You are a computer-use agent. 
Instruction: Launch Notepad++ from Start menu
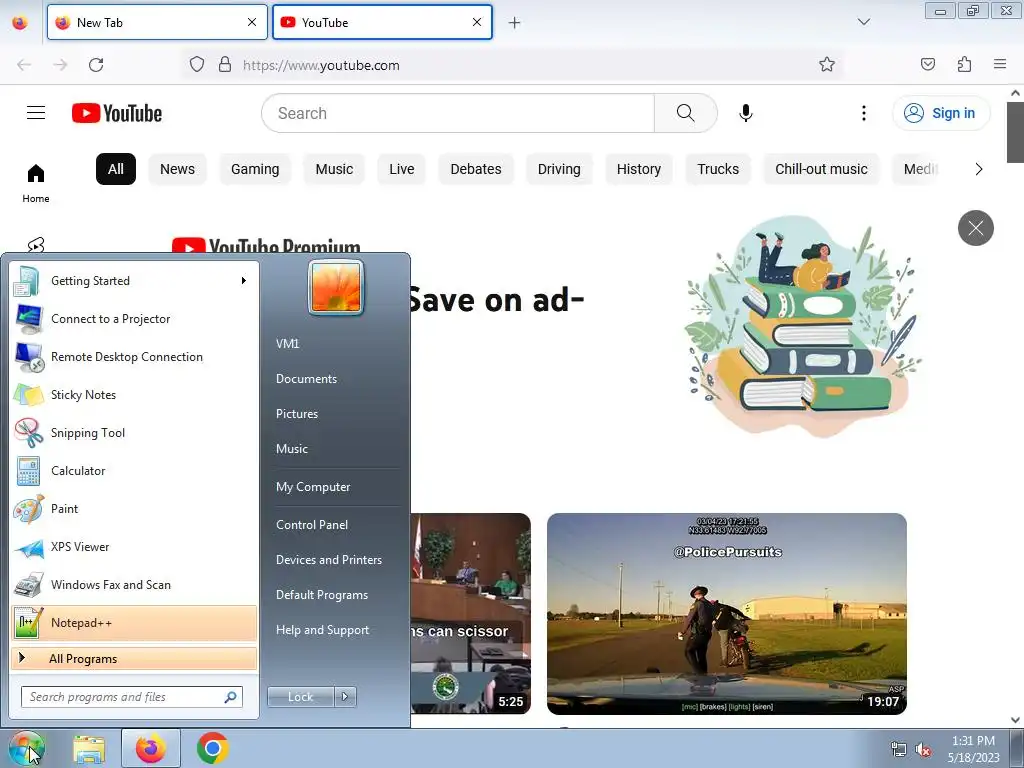[134, 623]
